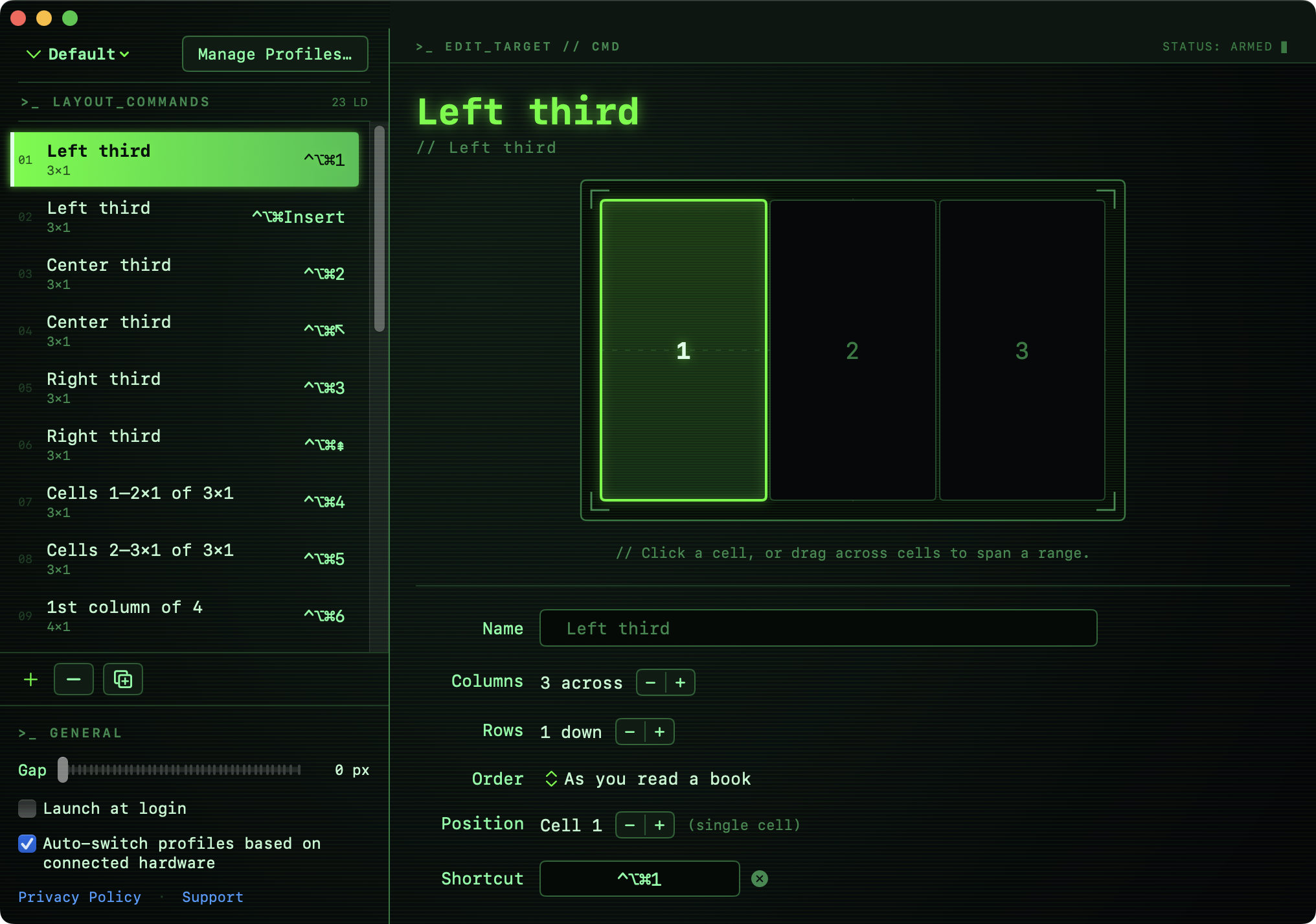The image size is (1316, 924).
Task: Decrease Columns count with minus stepper
Action: [651, 682]
